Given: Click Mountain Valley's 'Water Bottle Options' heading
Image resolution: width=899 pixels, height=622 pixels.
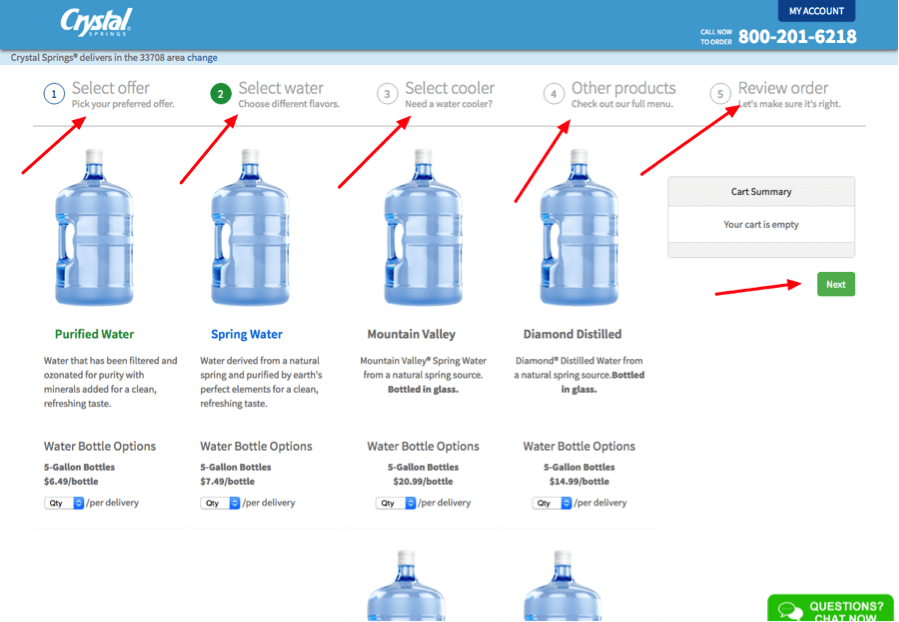Looking at the screenshot, I should coord(423,446).
